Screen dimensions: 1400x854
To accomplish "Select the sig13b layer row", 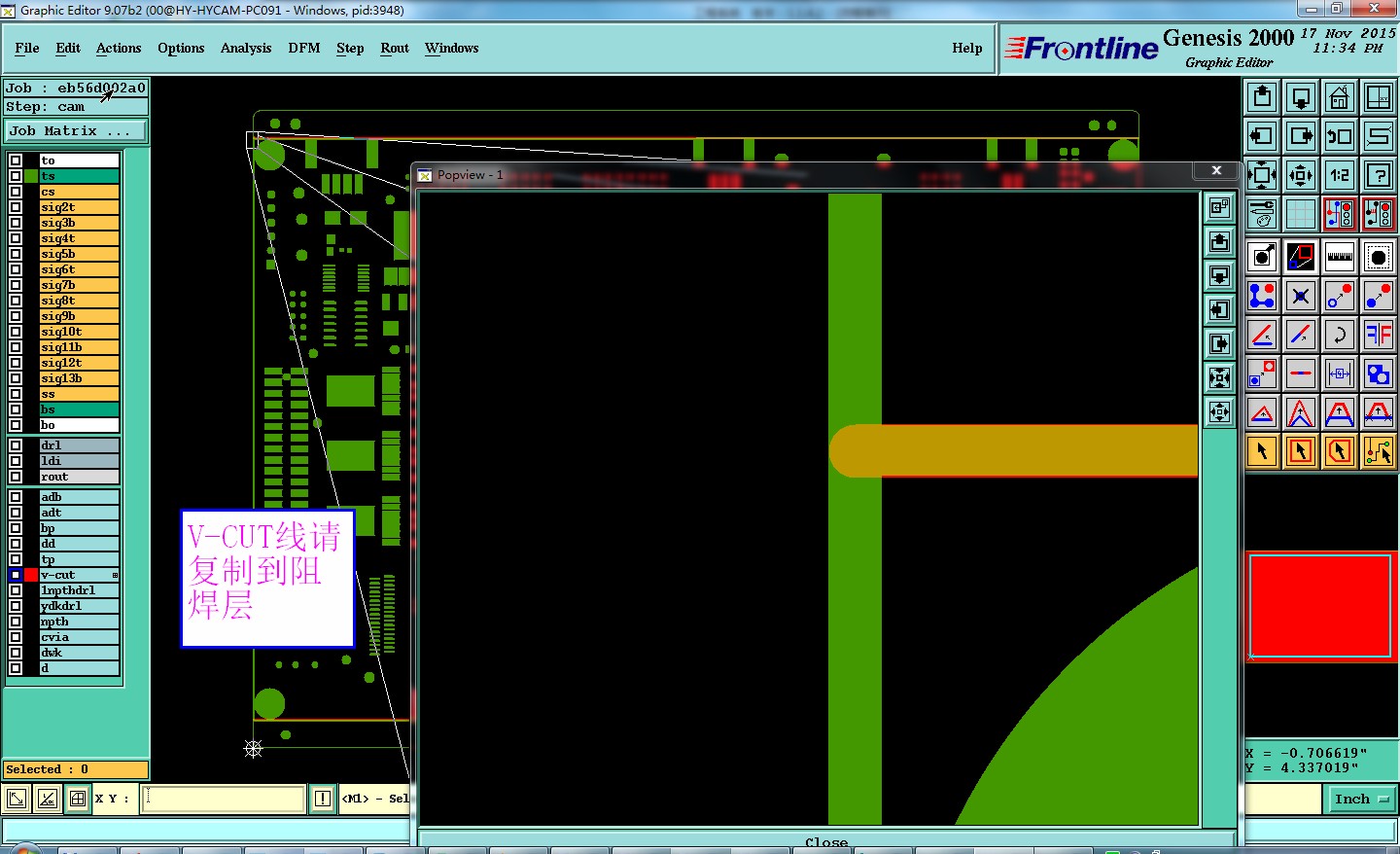I will pyautogui.click(x=79, y=378).
